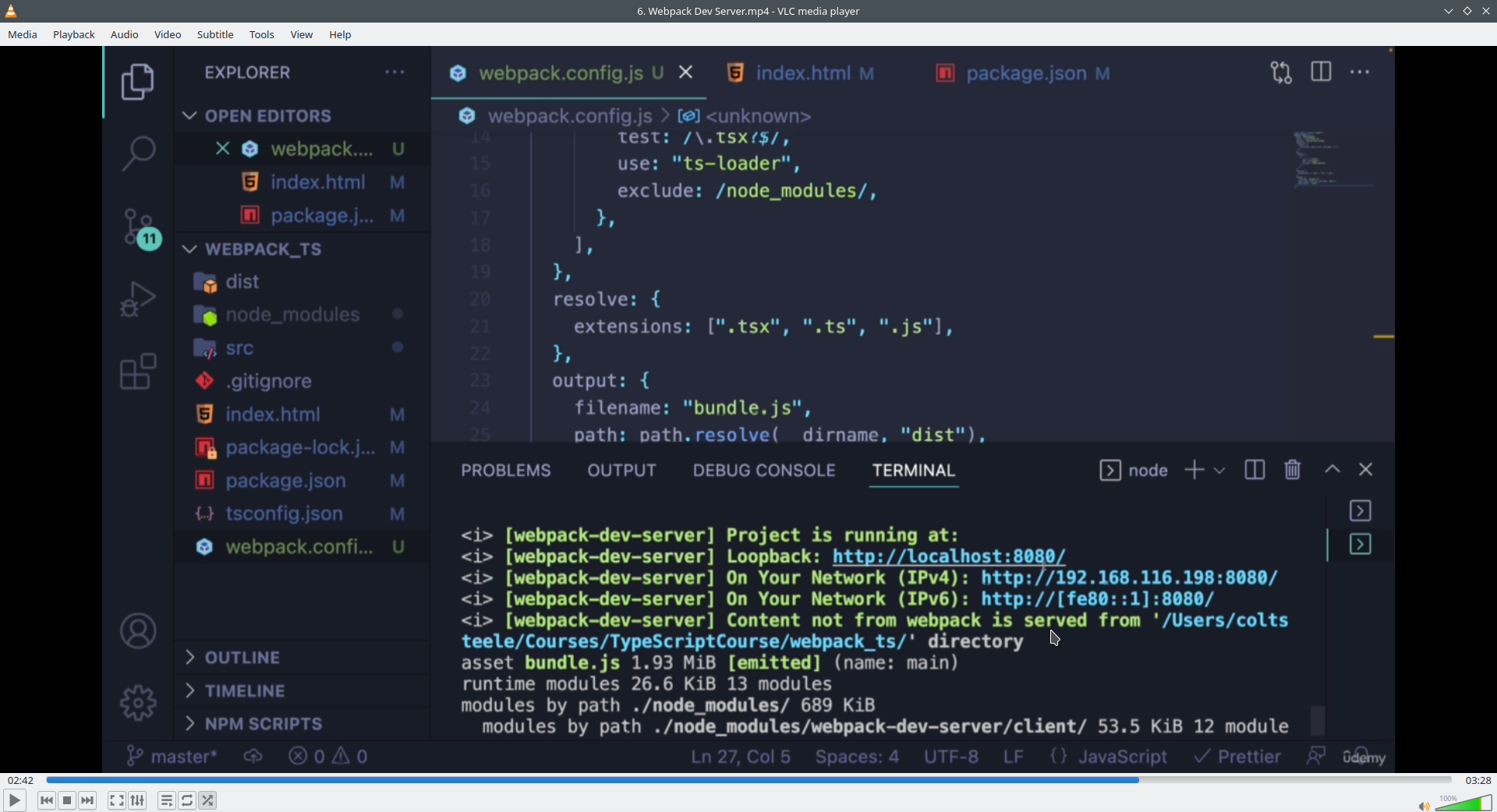The height and width of the screenshot is (812, 1497).
Task: Click the terminal scrollbar thumb
Action: (1318, 720)
